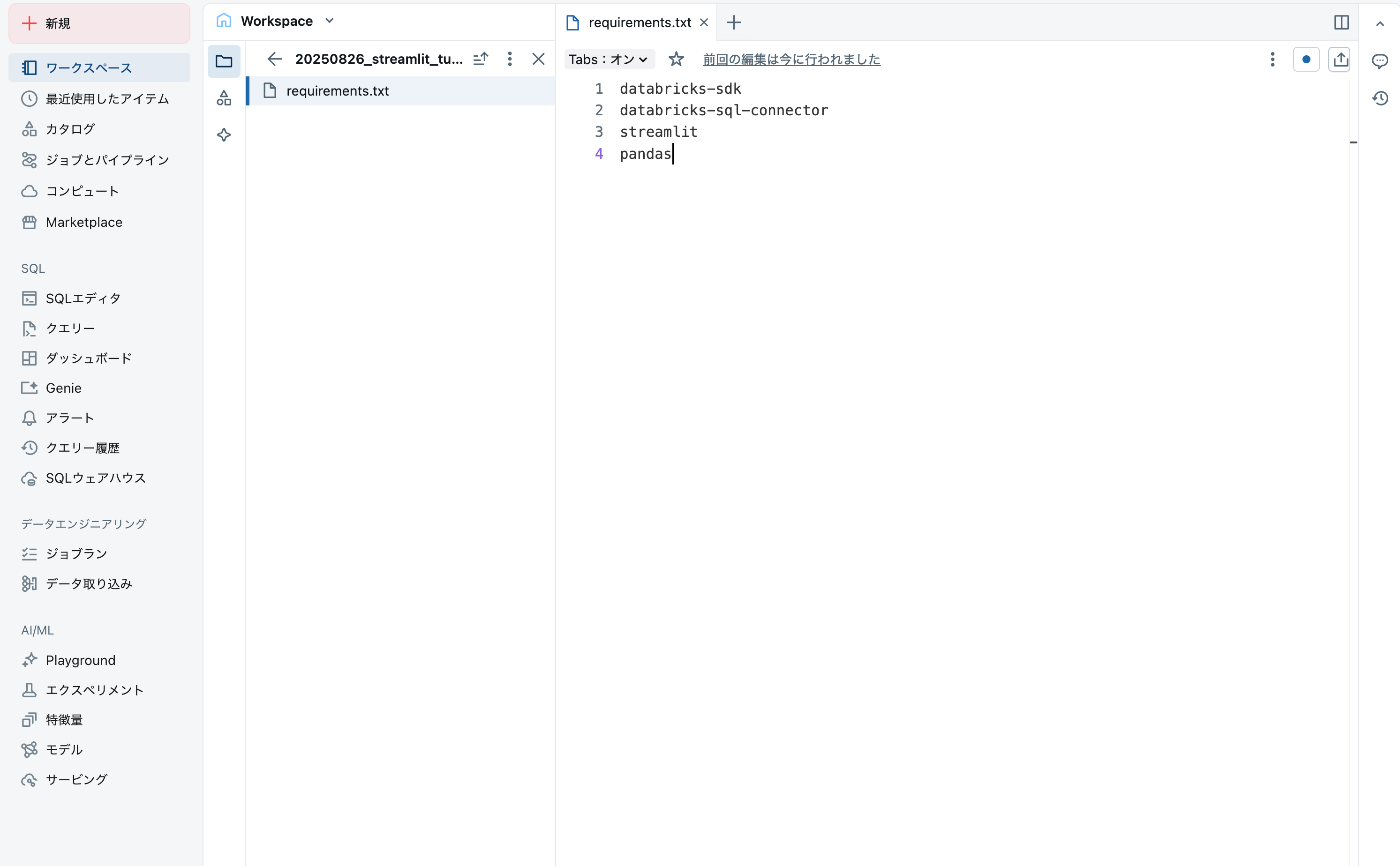Open the Tabs:オン dropdown
This screenshot has width=1400, height=866.
[x=609, y=59]
